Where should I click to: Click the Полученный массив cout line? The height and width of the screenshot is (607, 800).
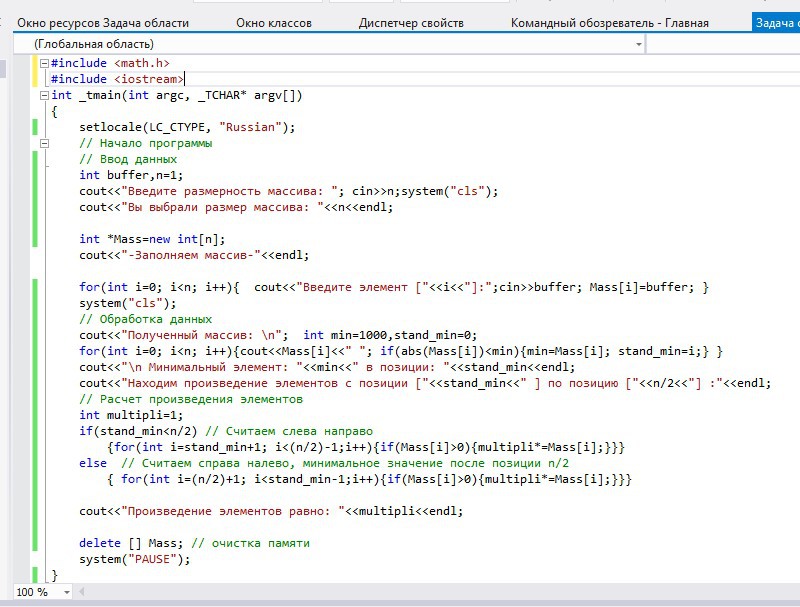[x=278, y=335]
